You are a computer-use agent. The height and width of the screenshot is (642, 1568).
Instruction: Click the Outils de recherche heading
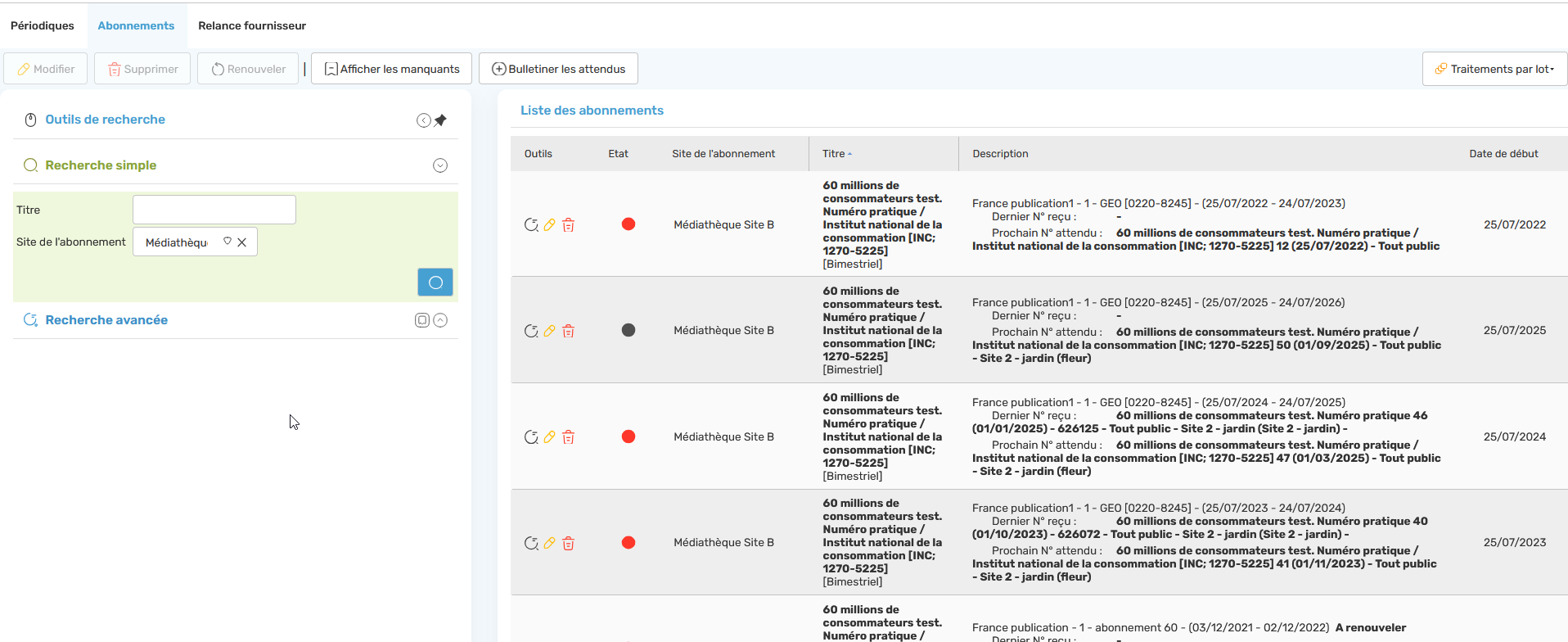[x=105, y=120]
